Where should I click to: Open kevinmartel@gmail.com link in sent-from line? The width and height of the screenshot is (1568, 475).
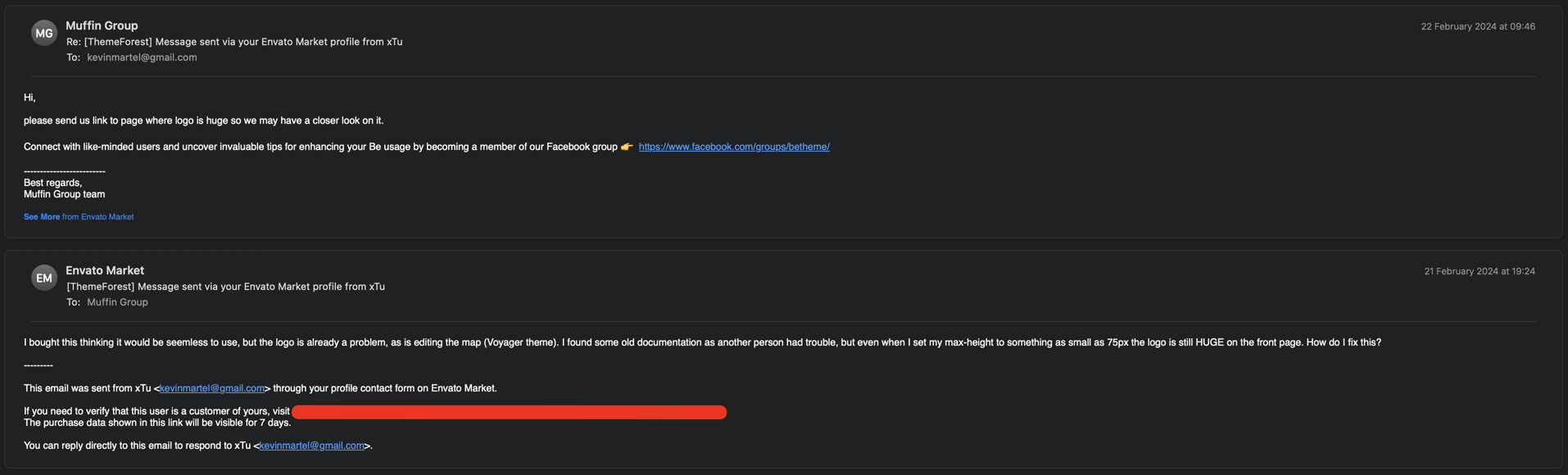point(212,388)
